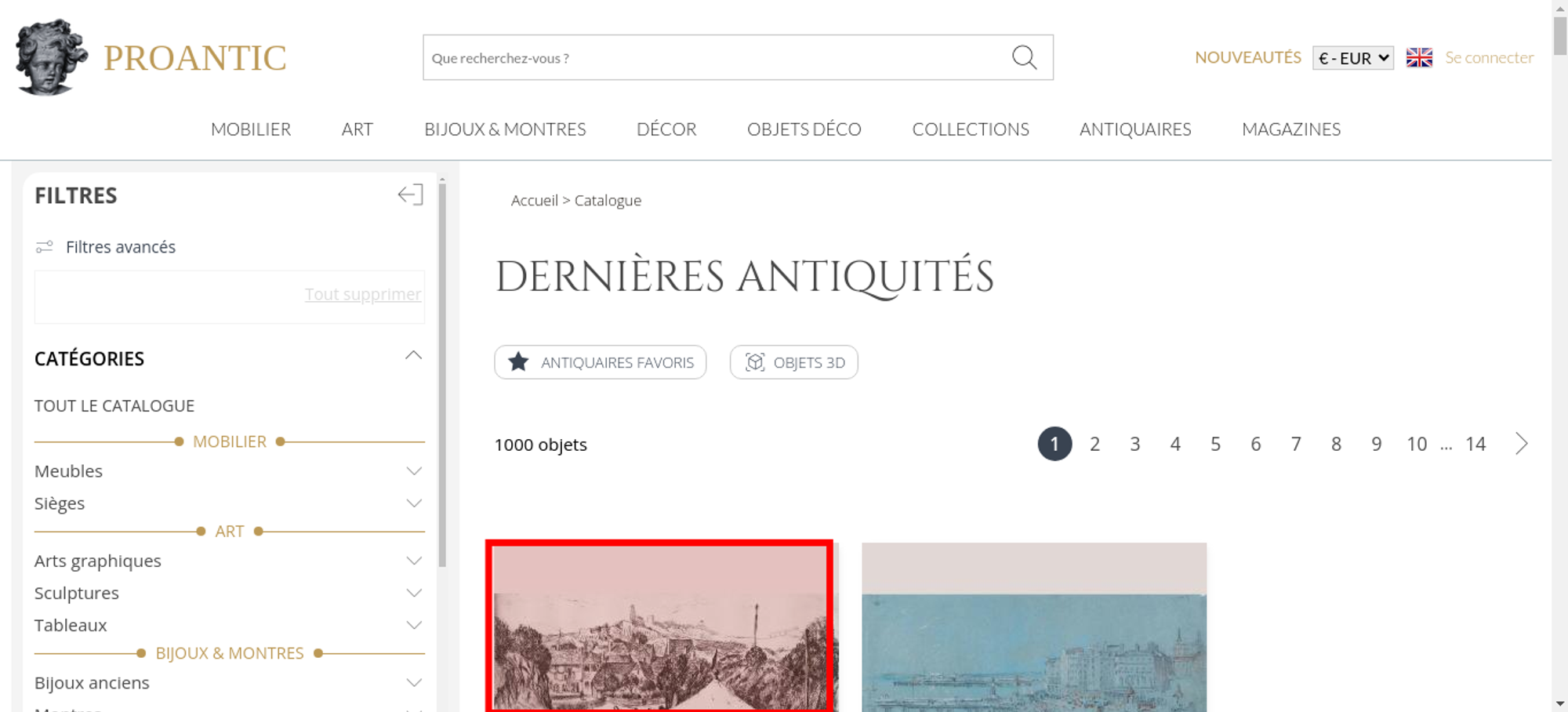1568x712 pixels.
Task: Open the Mobilier menu
Action: point(251,129)
